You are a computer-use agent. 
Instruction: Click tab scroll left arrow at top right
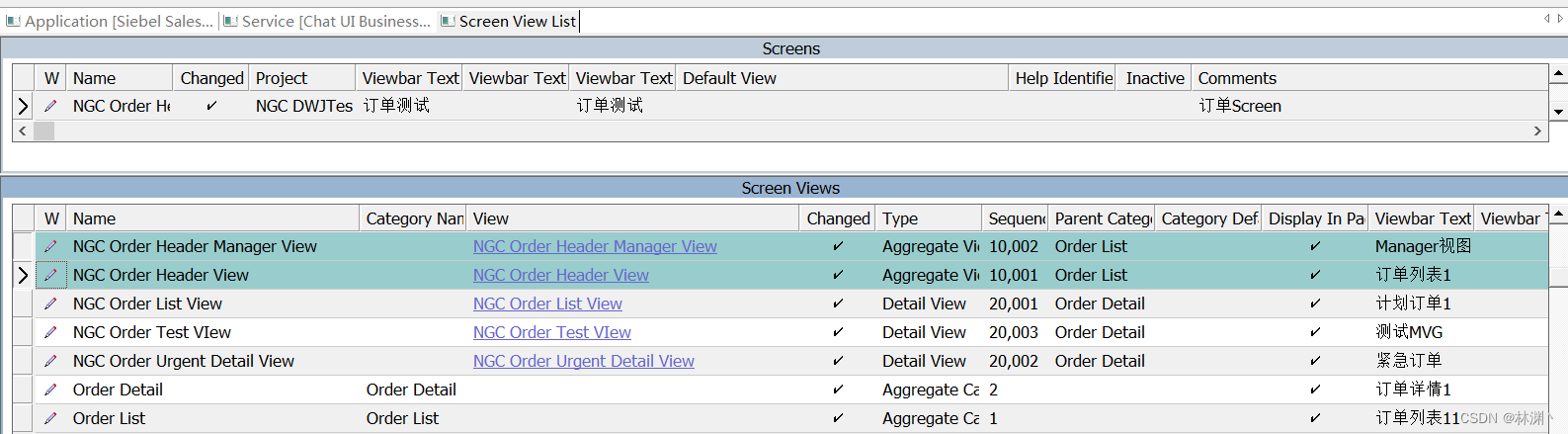(x=1546, y=19)
